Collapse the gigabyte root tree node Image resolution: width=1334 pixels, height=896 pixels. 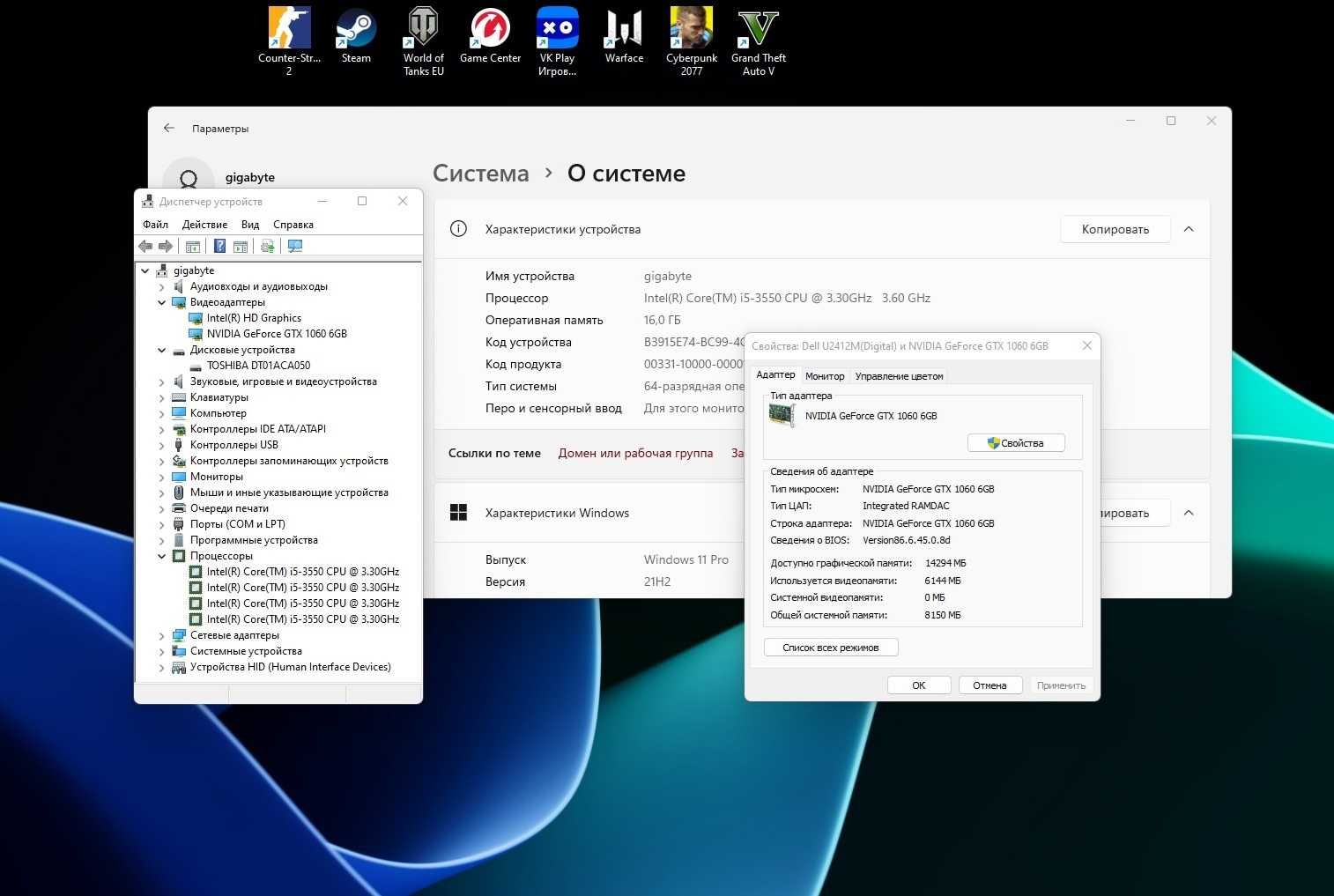[x=145, y=270]
